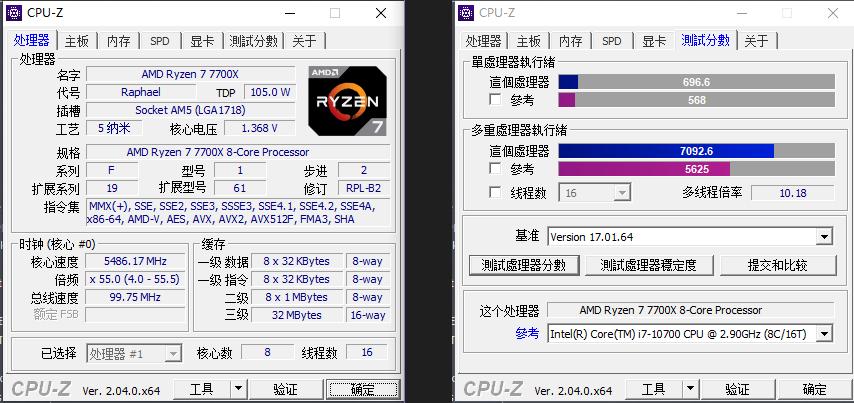The width and height of the screenshot is (854, 403).
Task: Toggle the 线程数 thread count checkbox
Action: 495,193
